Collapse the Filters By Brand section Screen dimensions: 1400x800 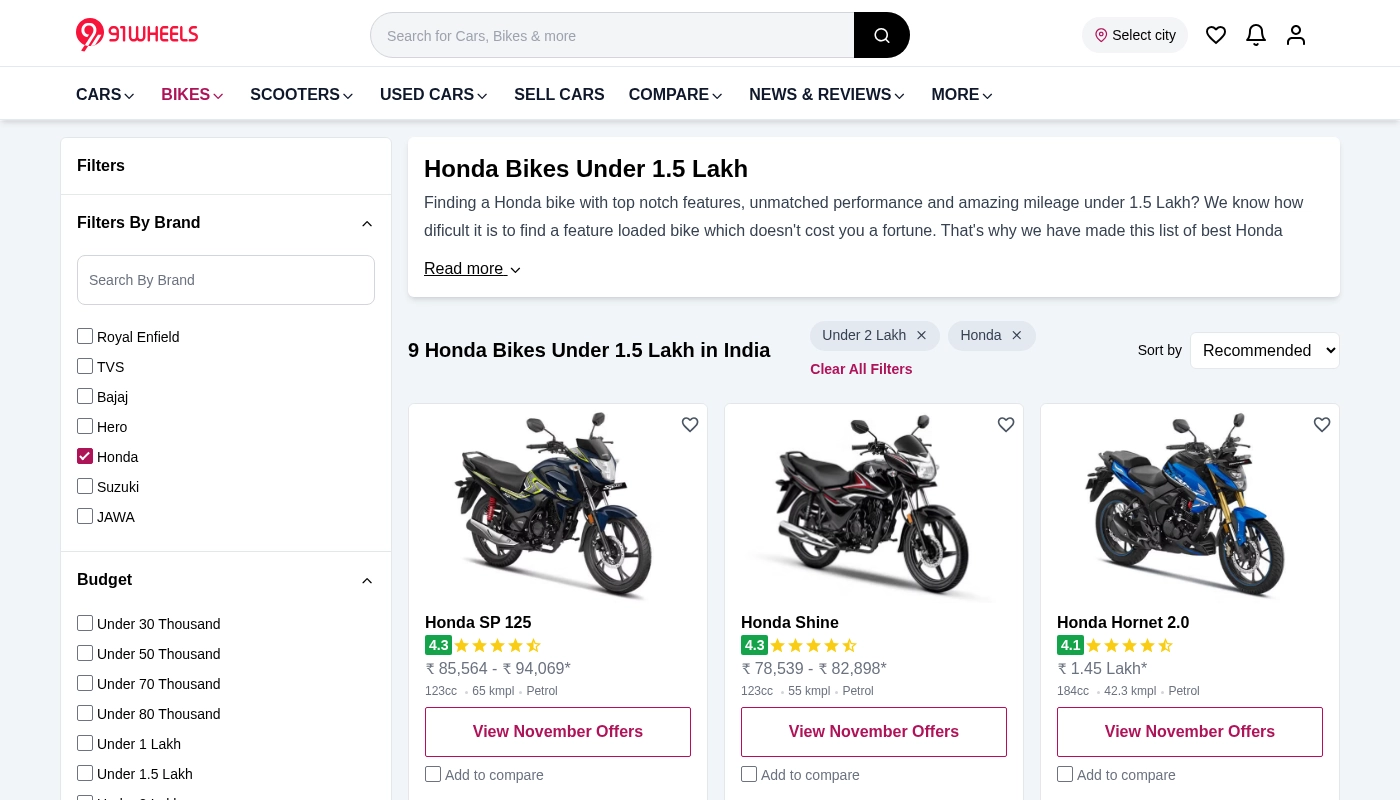click(x=367, y=223)
